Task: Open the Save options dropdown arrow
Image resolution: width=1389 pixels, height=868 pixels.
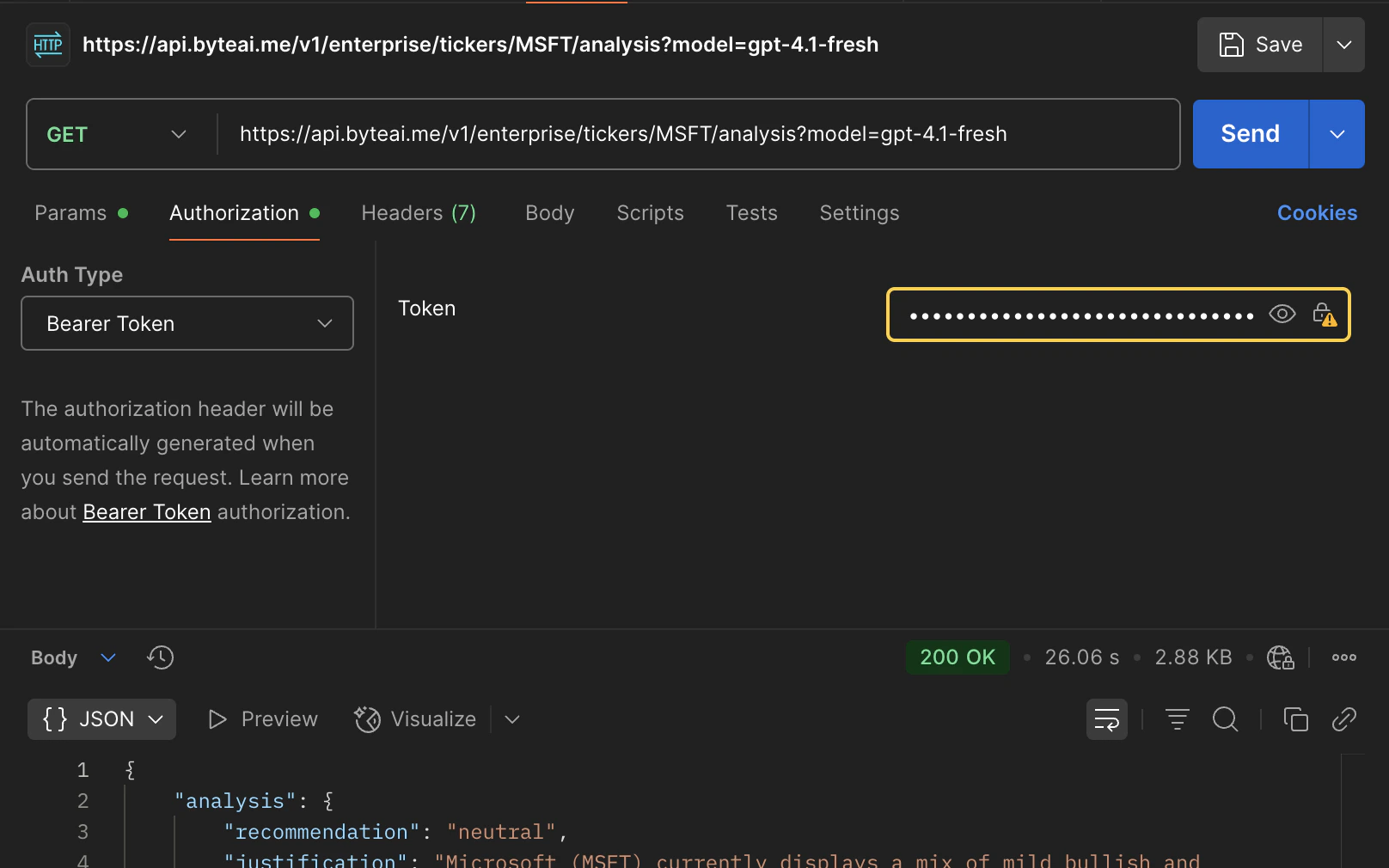Action: pyautogui.click(x=1344, y=45)
